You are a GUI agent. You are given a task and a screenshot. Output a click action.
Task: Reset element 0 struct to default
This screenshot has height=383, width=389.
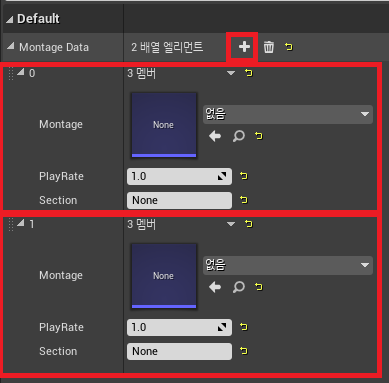click(x=249, y=73)
